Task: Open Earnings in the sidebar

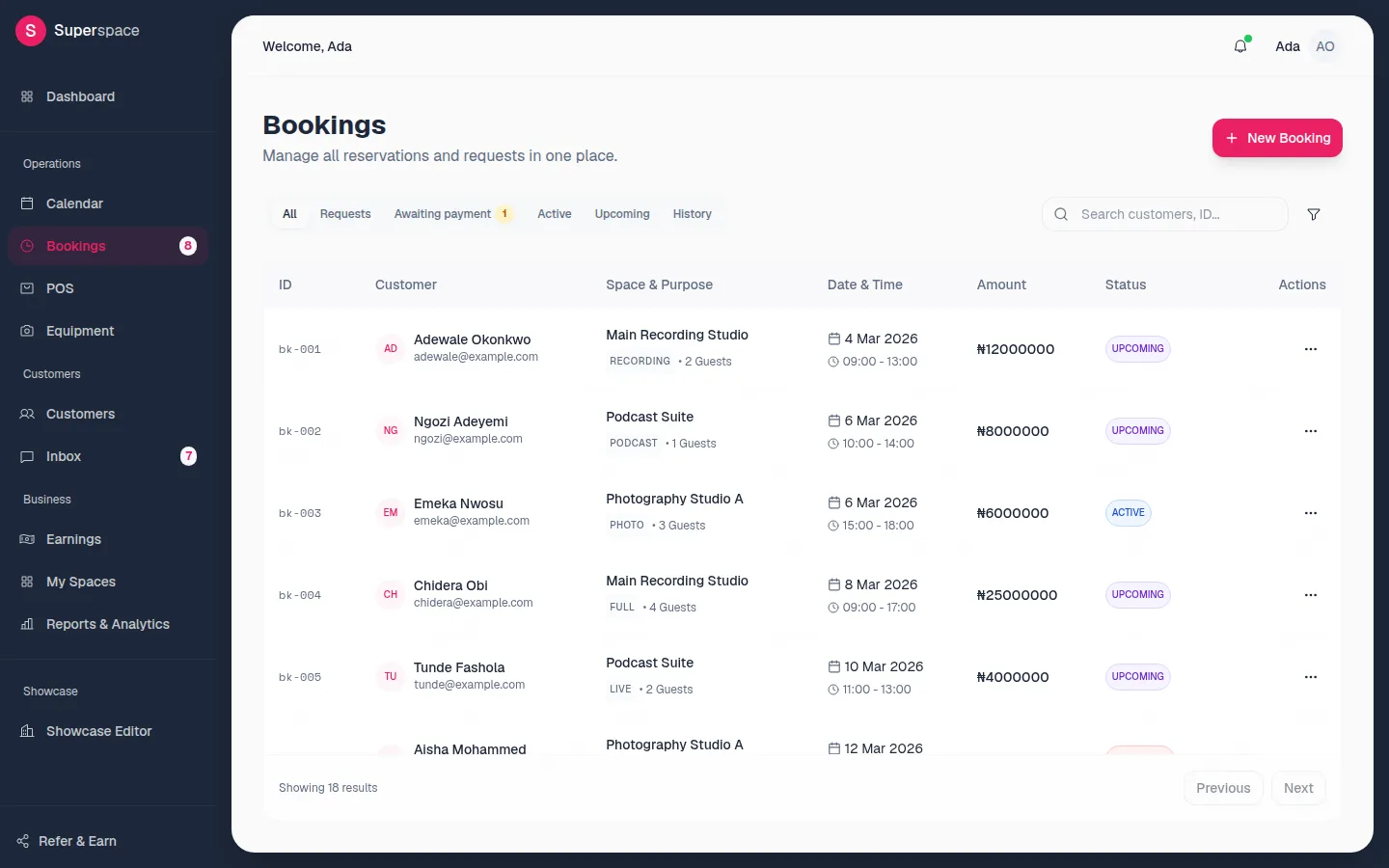Action: [x=108, y=539]
